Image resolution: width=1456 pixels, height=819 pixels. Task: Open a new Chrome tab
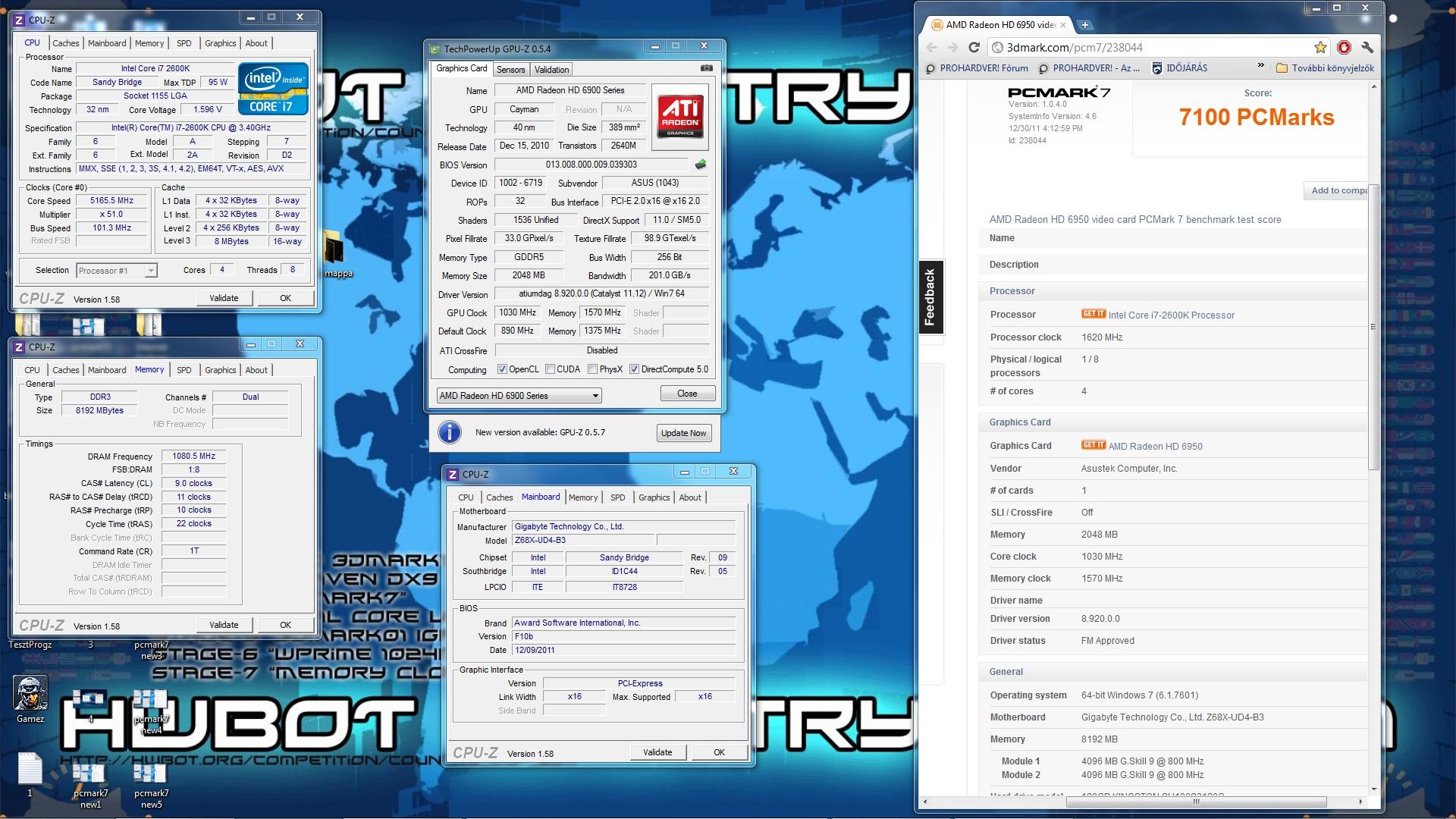(1085, 25)
